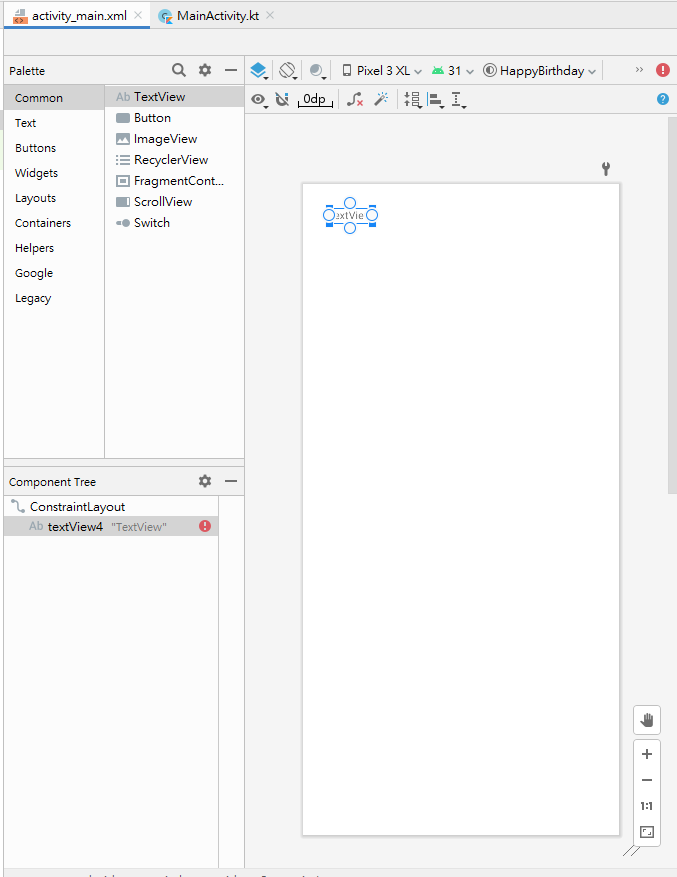Select Google palette category
The height and width of the screenshot is (877, 677).
[54, 273]
